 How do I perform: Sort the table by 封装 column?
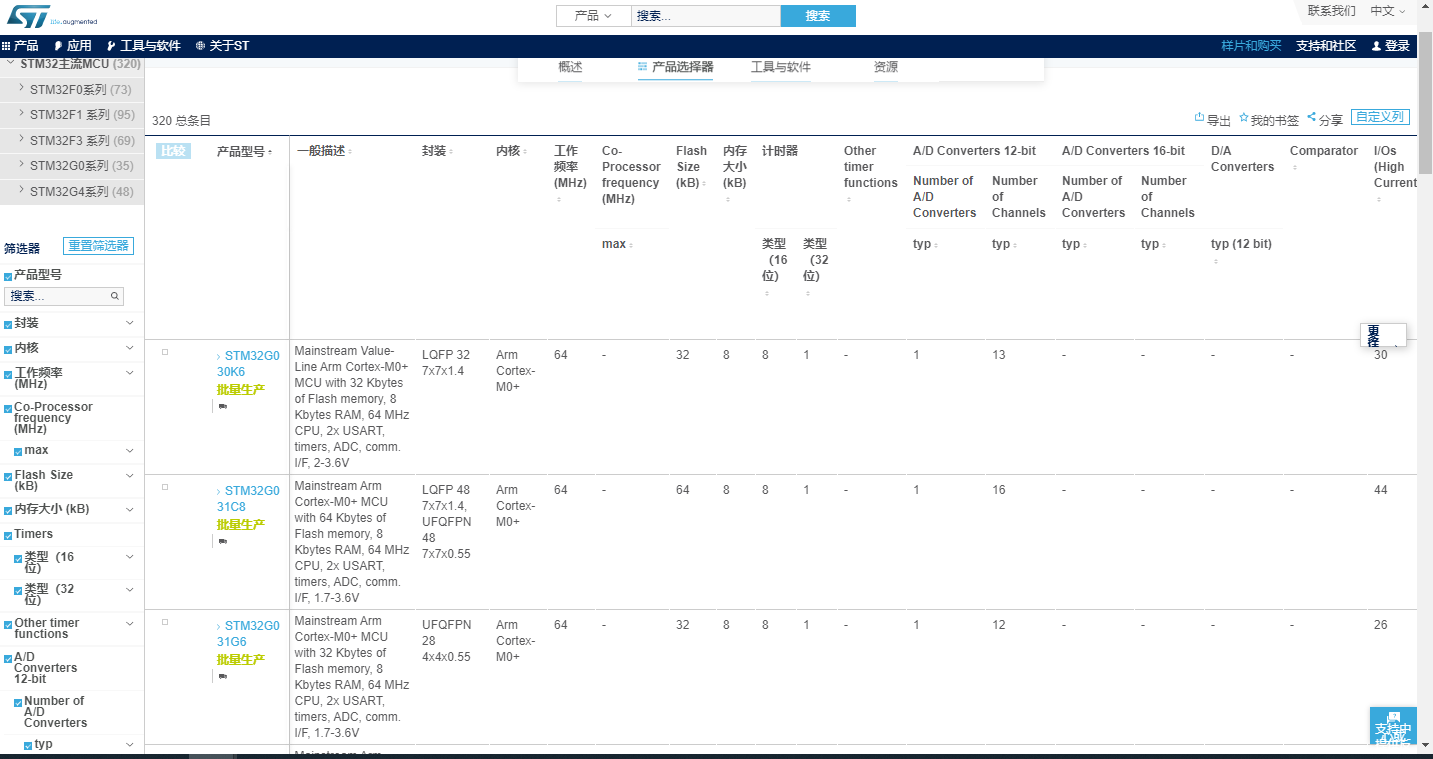tap(451, 152)
